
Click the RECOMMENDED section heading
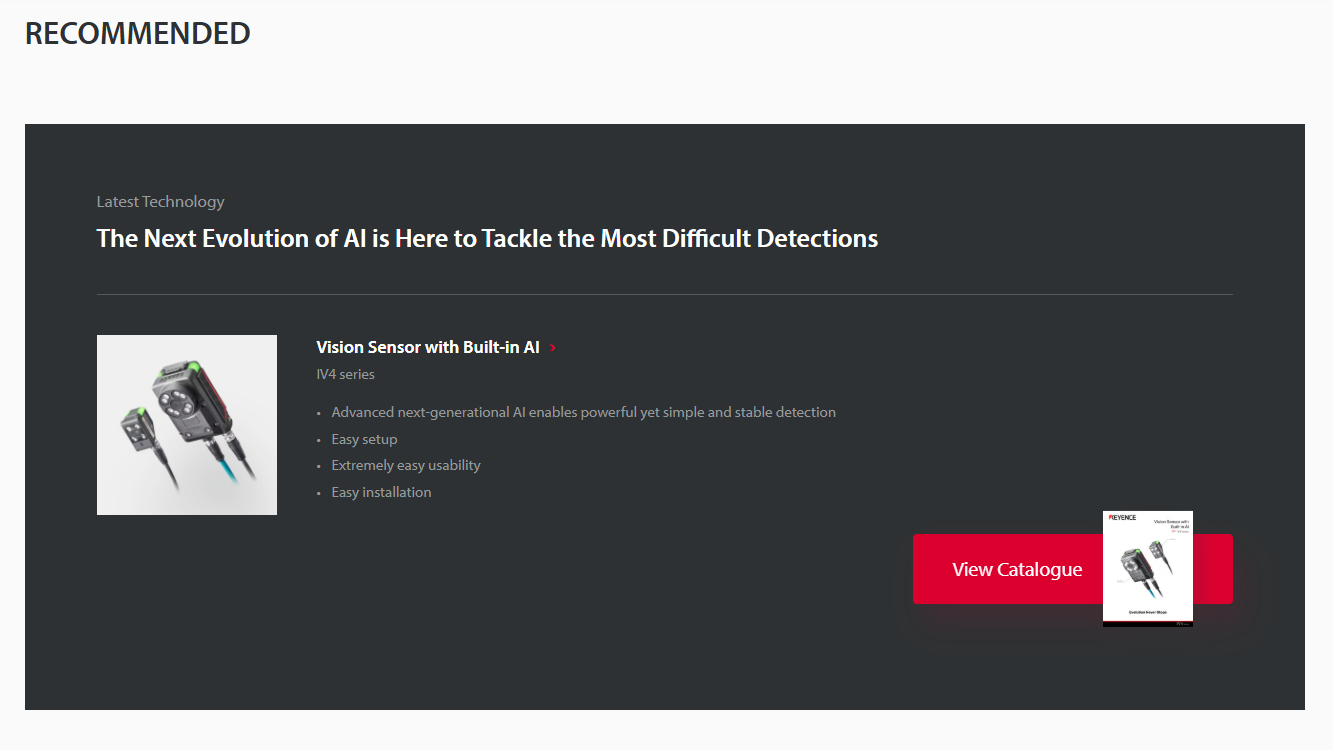coord(137,33)
